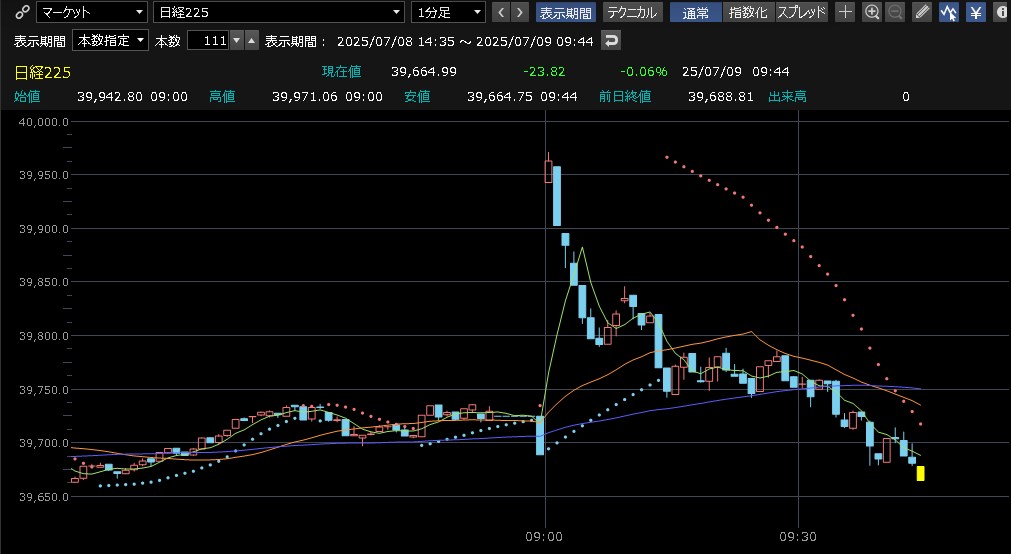Open テクニカル settings
The image size is (1011, 554).
(x=632, y=12)
